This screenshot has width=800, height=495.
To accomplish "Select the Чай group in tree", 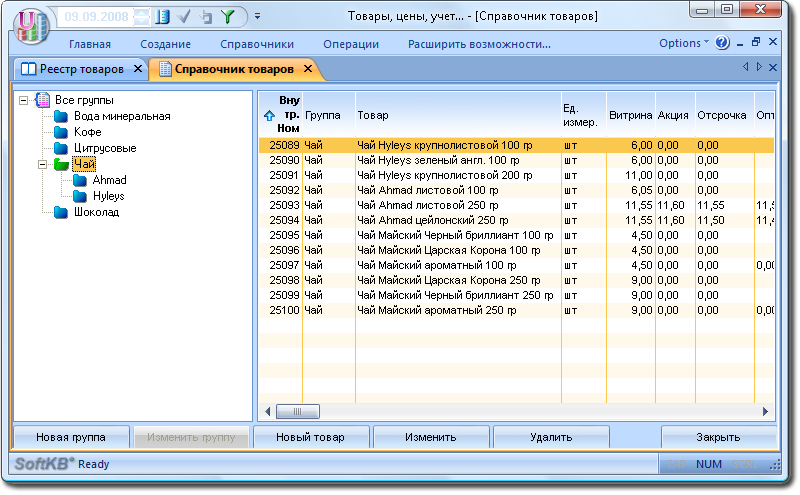I will pos(84,164).
